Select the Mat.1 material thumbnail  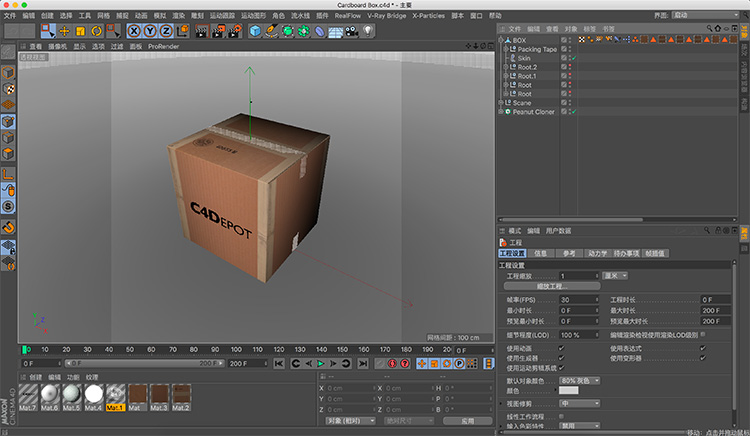[115, 397]
